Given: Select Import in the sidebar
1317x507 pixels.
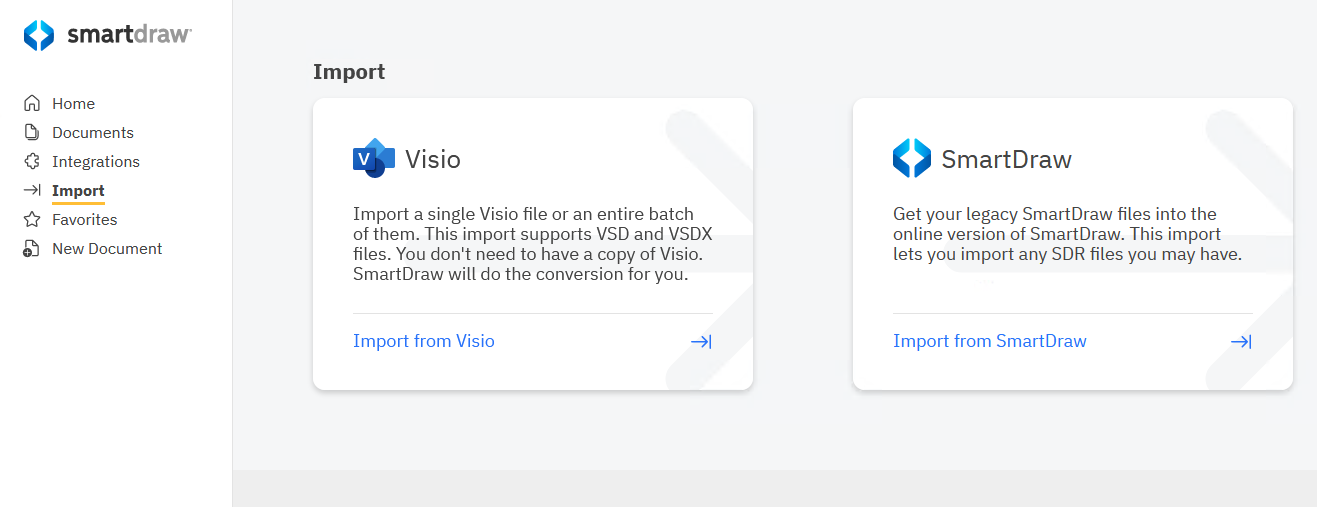Looking at the screenshot, I should pyautogui.click(x=78, y=191).
